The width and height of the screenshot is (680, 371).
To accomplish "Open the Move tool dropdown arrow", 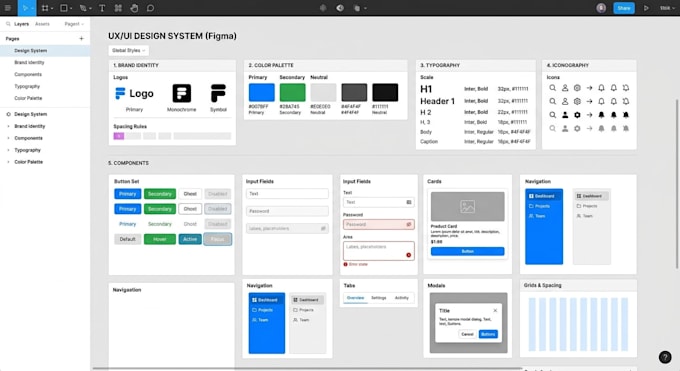I will [33, 8].
